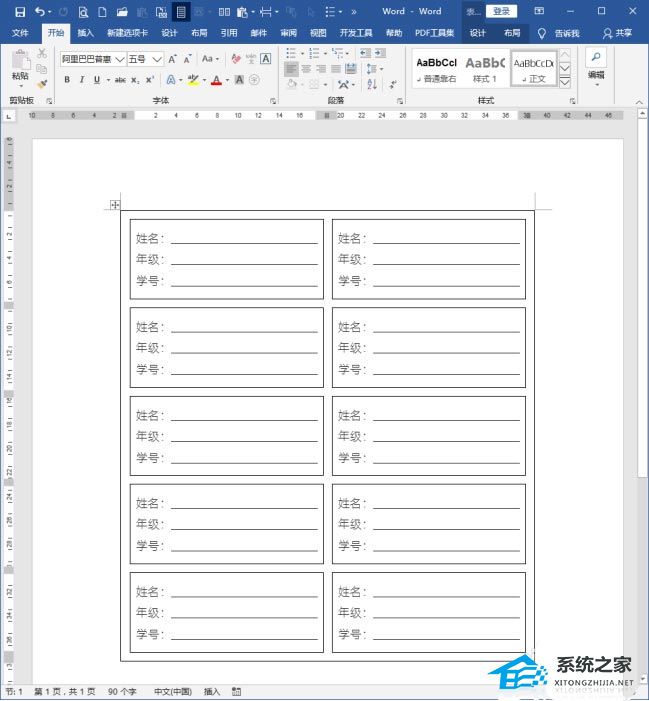Expand the styles gallery more arrow
Viewport: 649px width, 701px height.
click(565, 82)
